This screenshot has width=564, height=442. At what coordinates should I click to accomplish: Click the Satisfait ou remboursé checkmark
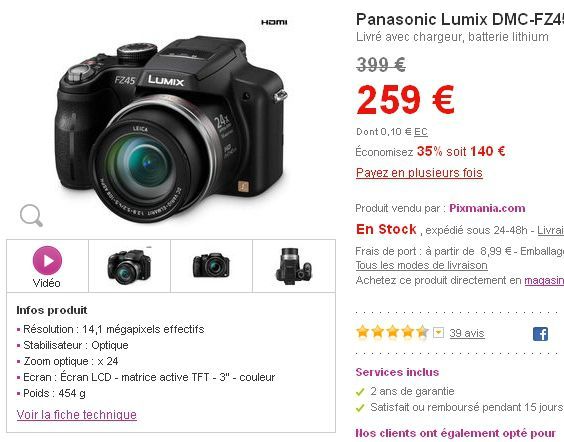pyautogui.click(x=360, y=408)
